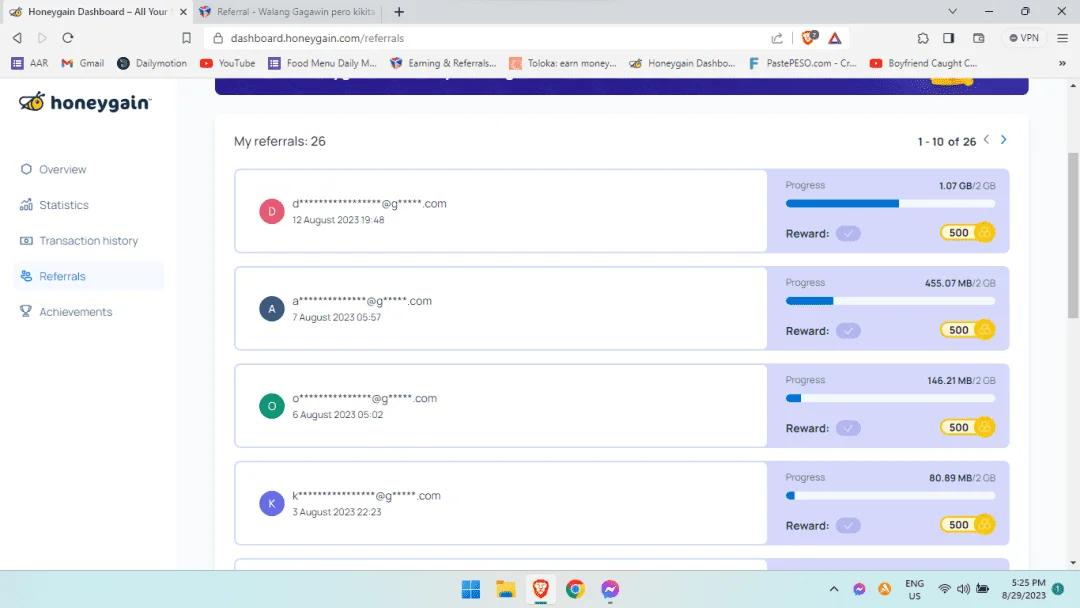Open the PastePESO.com bookmark

point(802,63)
